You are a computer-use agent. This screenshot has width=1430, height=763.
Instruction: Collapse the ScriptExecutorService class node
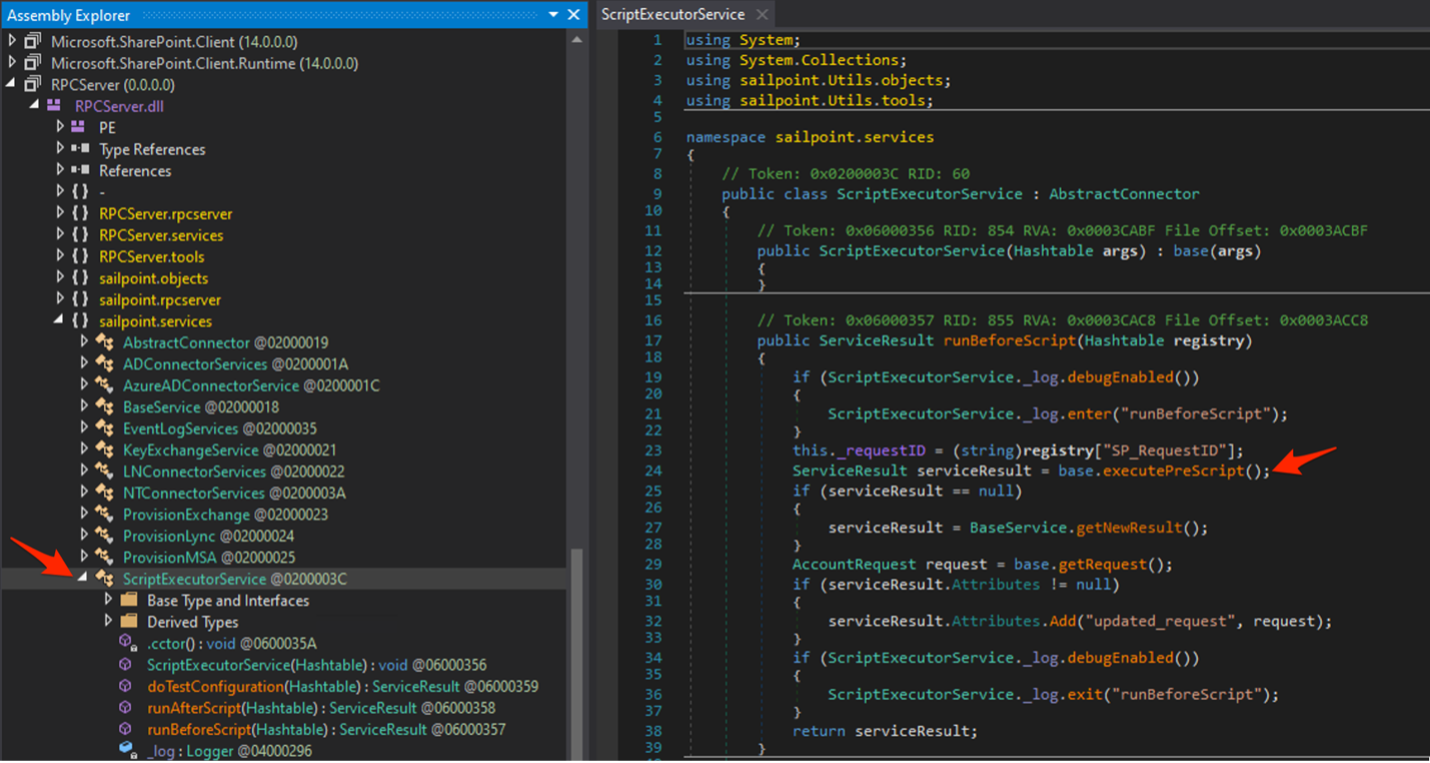coord(84,579)
